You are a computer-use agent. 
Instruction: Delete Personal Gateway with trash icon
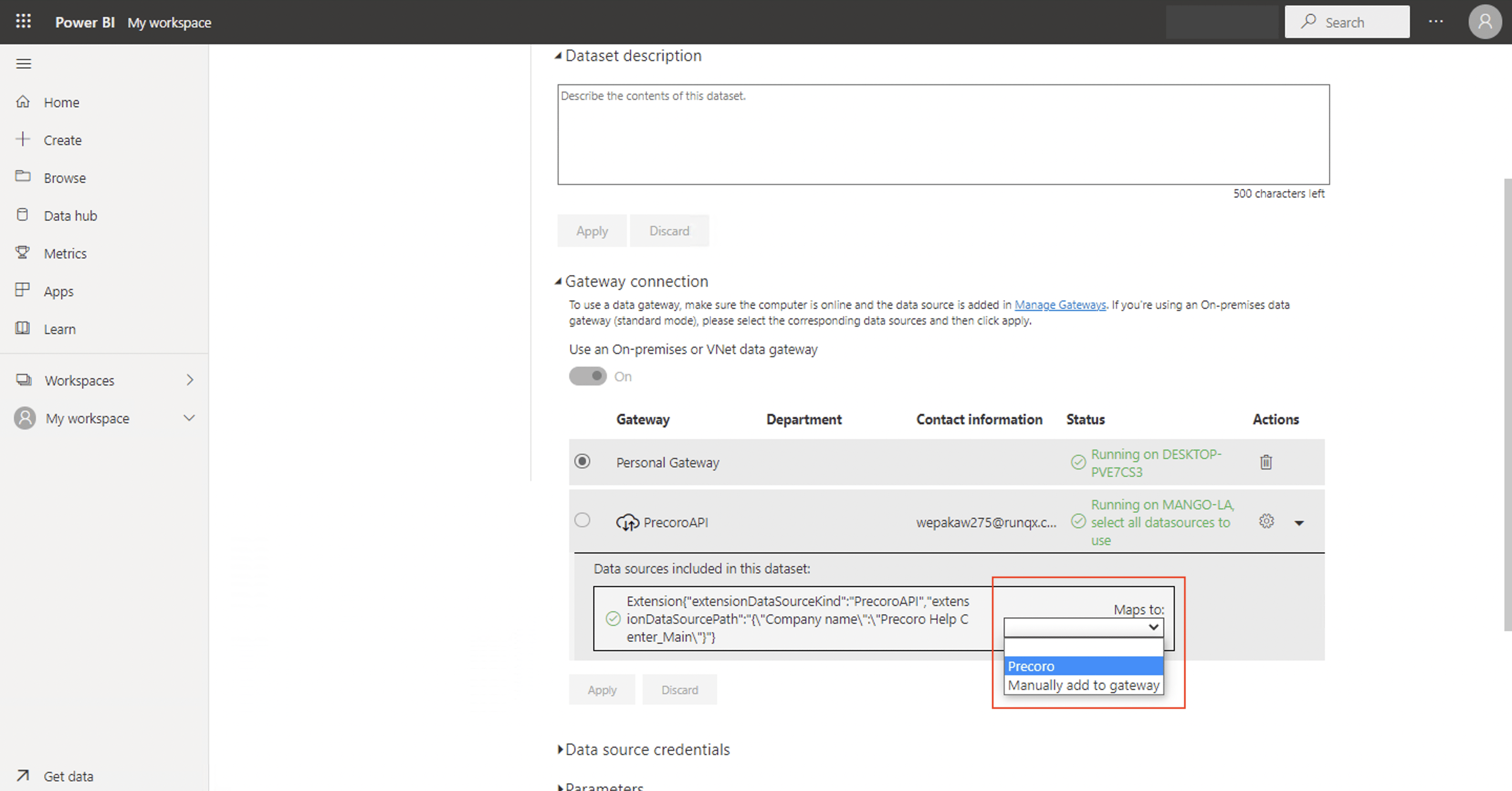(x=1266, y=462)
